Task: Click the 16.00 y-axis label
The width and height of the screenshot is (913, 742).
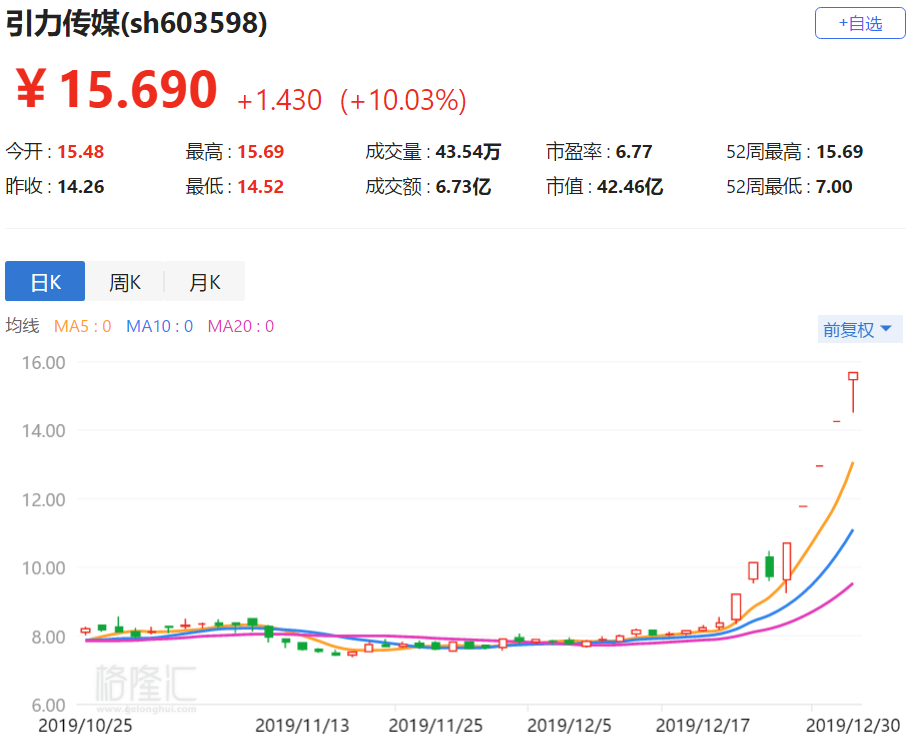Action: tap(44, 362)
